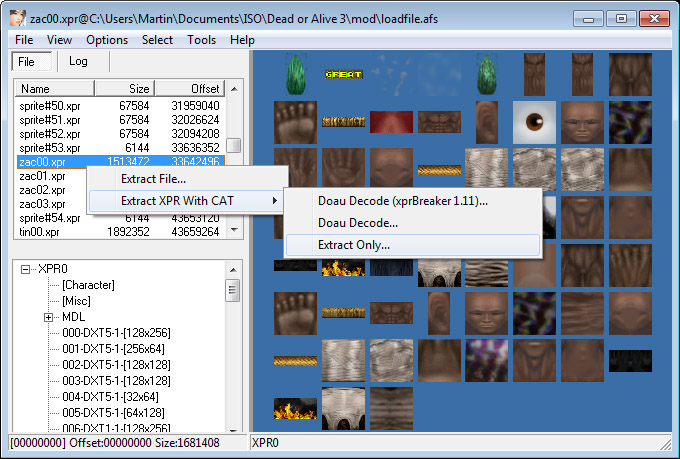
Task: Click the file list scrollbar thumb
Action: (x=234, y=145)
